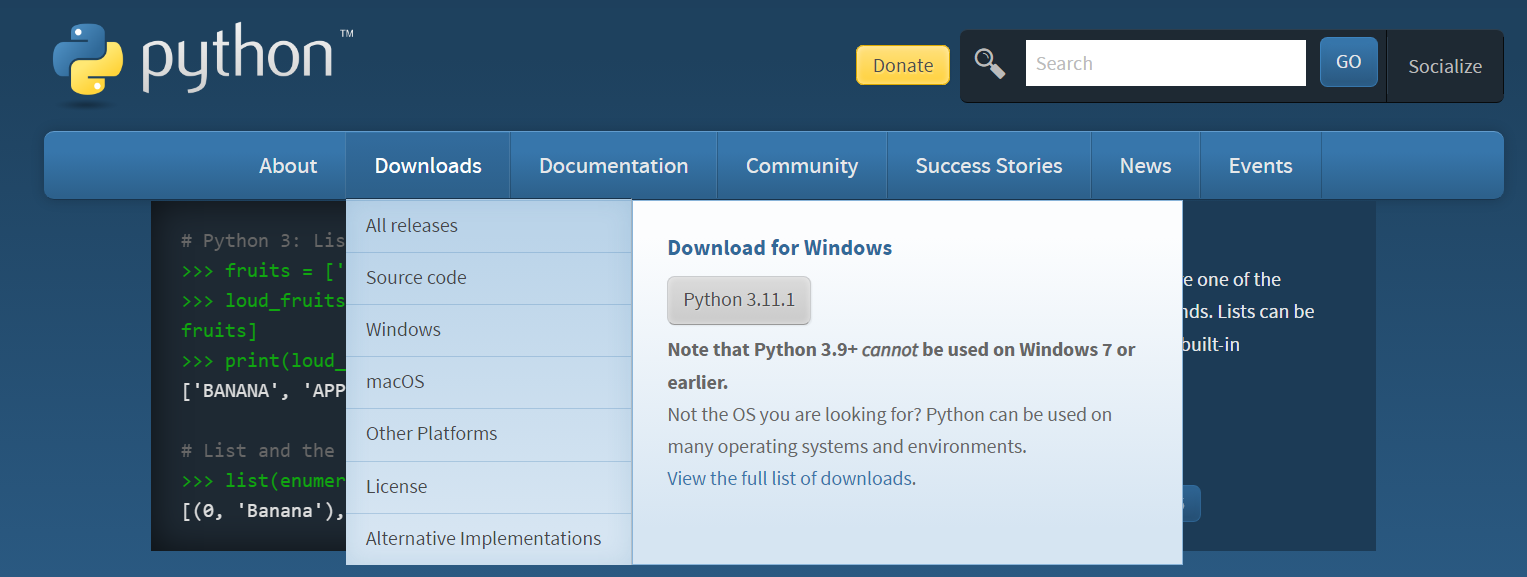Select Alternative Implementations menu entry
The image size is (1527, 577).
click(483, 539)
